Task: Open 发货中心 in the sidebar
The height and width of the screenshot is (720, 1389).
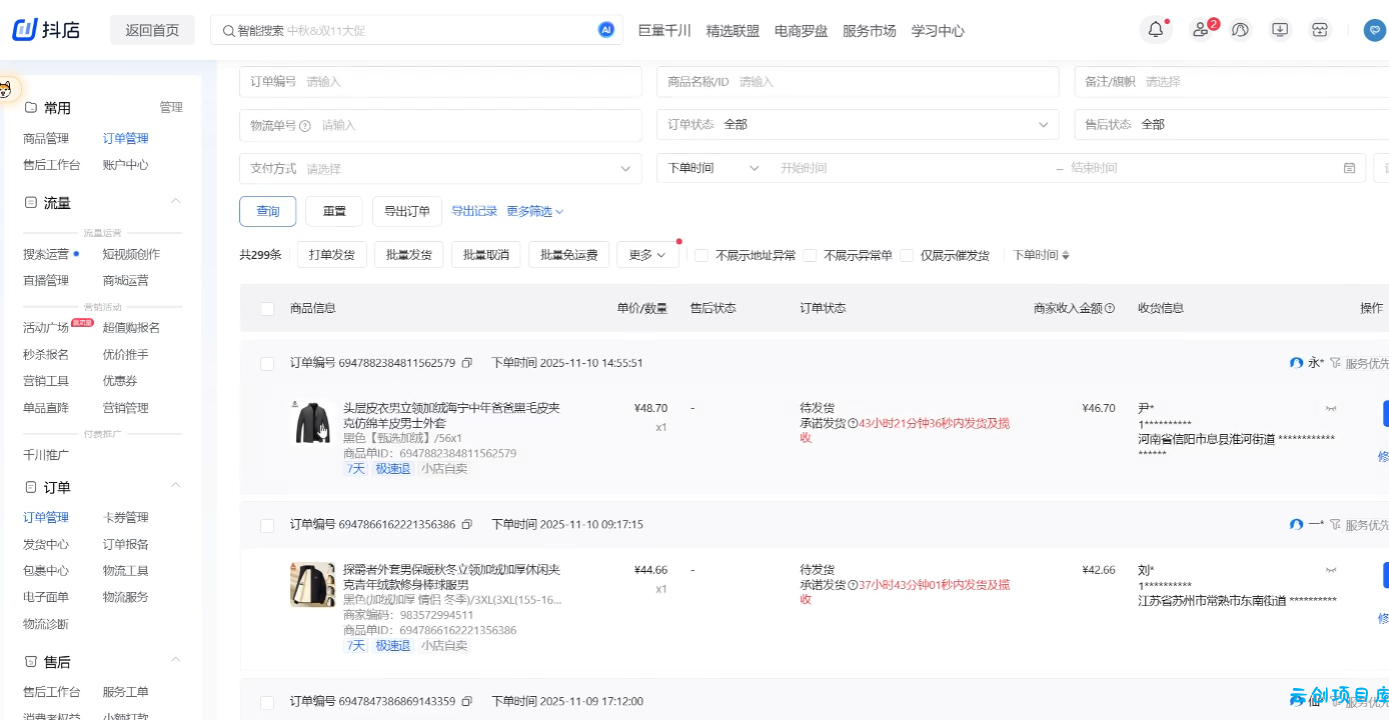Action: coord(46,544)
